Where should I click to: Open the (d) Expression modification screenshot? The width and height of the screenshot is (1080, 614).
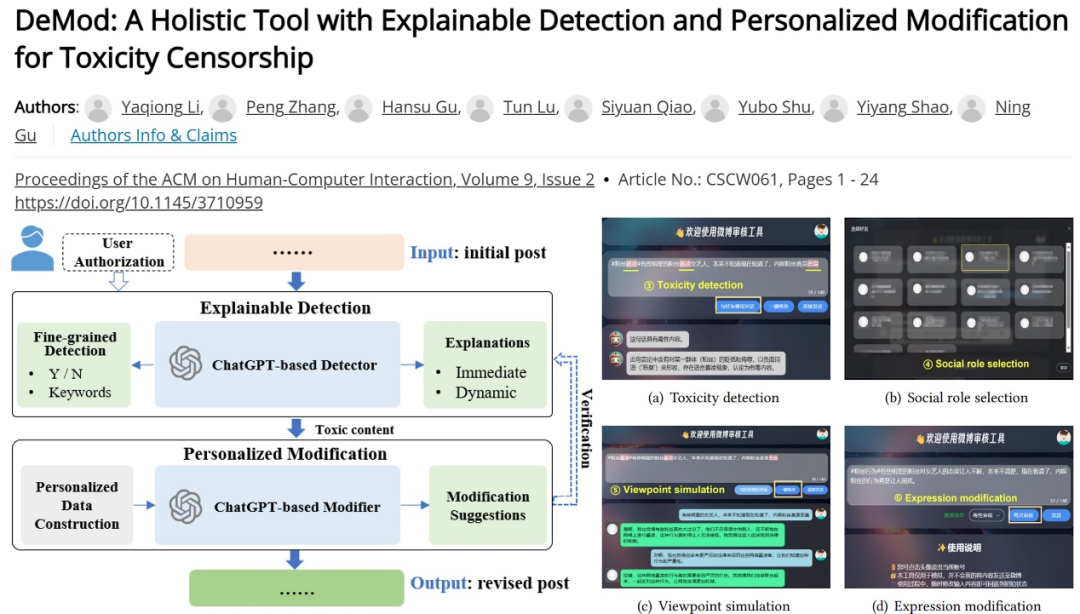(958, 506)
